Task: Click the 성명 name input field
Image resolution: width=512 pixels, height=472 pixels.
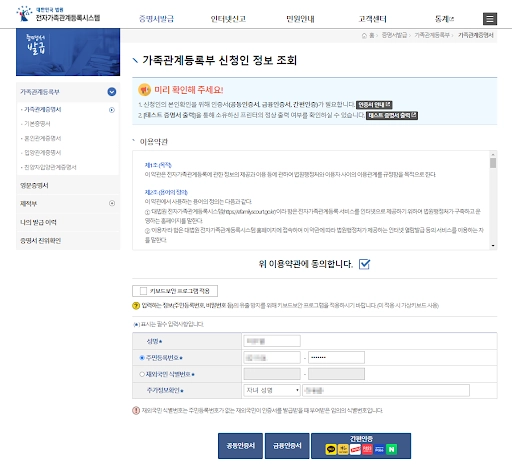Action: (x=272, y=341)
